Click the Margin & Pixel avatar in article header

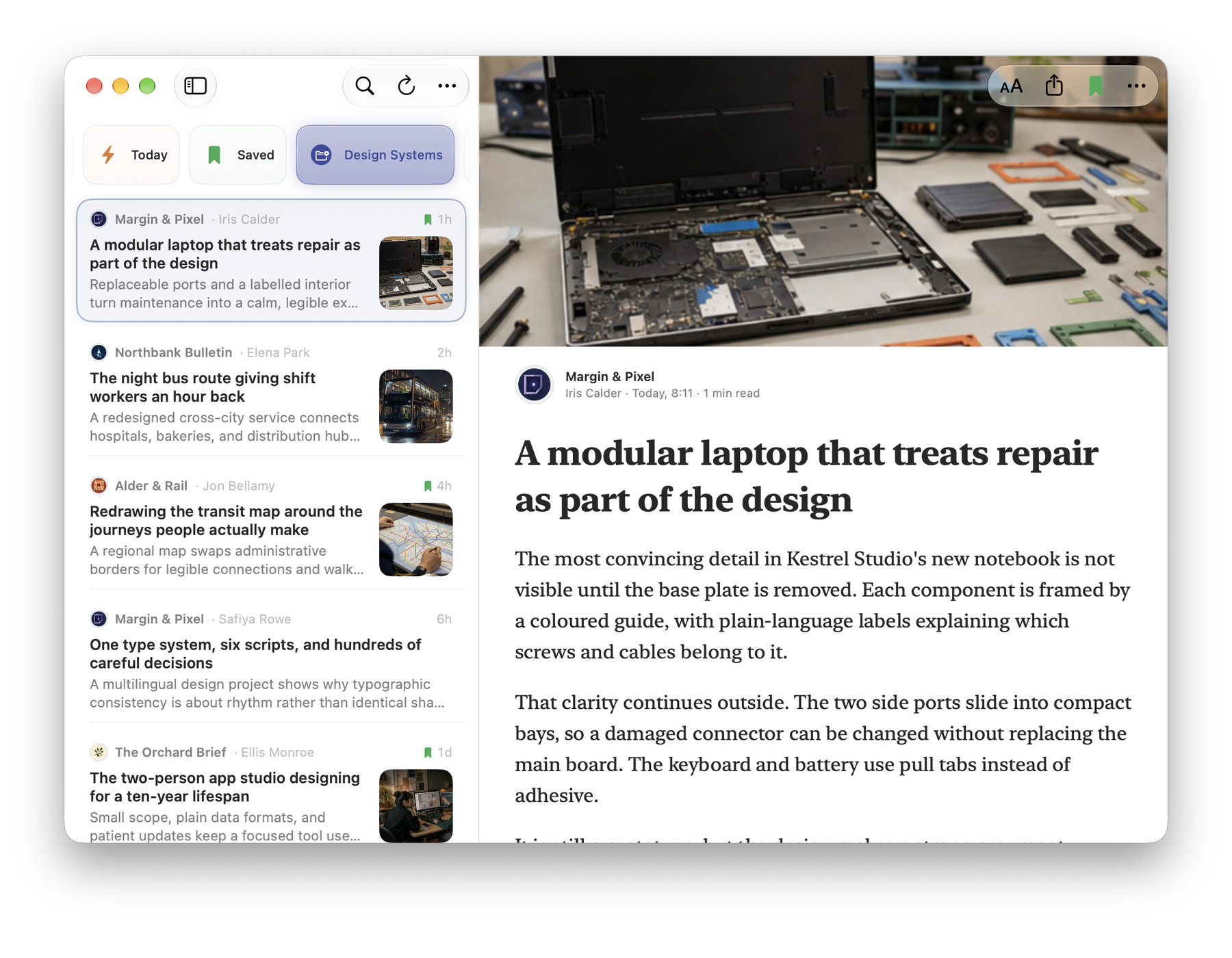click(x=534, y=385)
